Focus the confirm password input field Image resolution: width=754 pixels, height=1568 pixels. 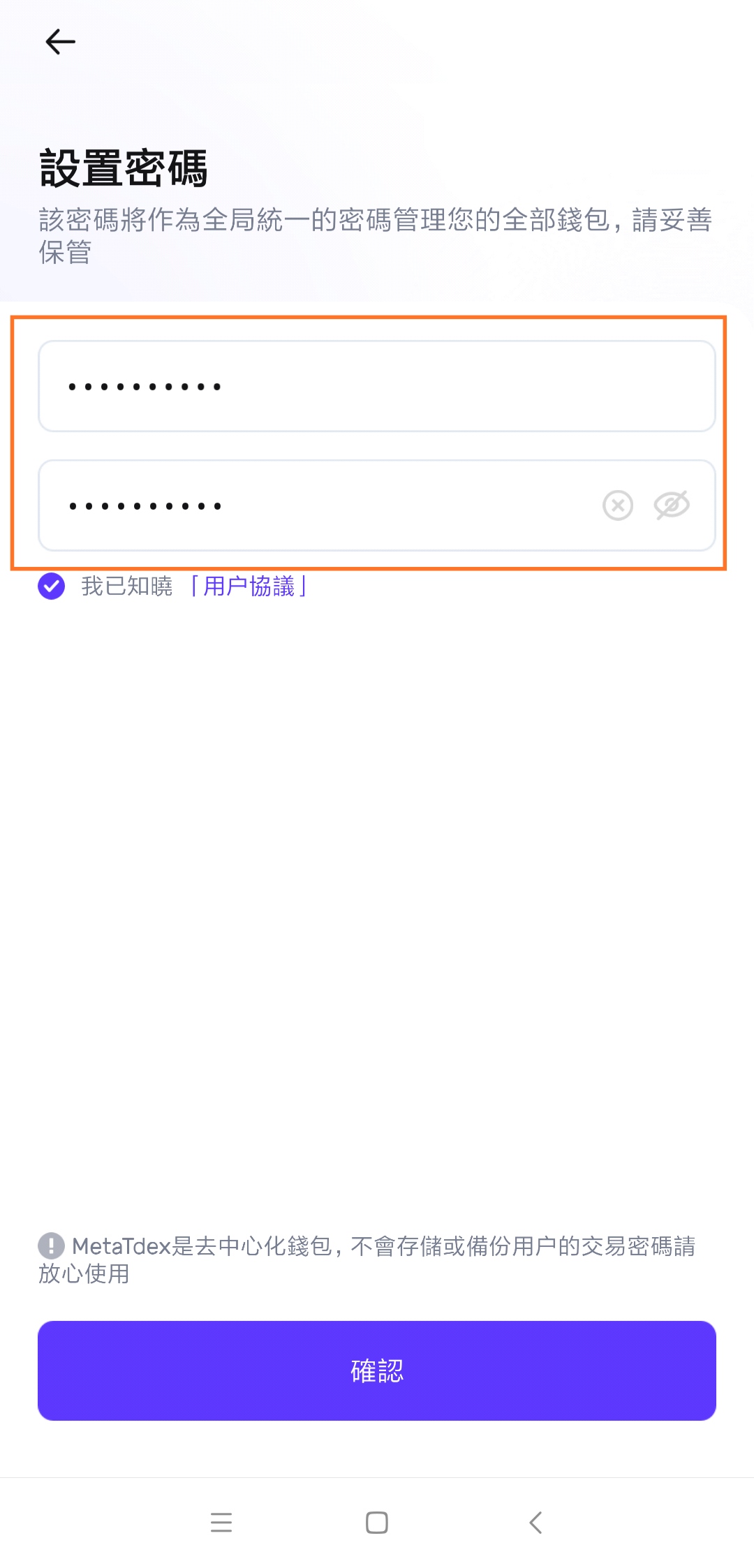tap(377, 505)
